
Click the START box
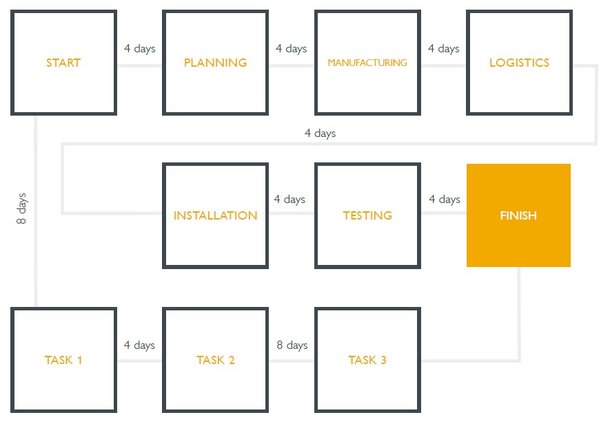pos(63,63)
